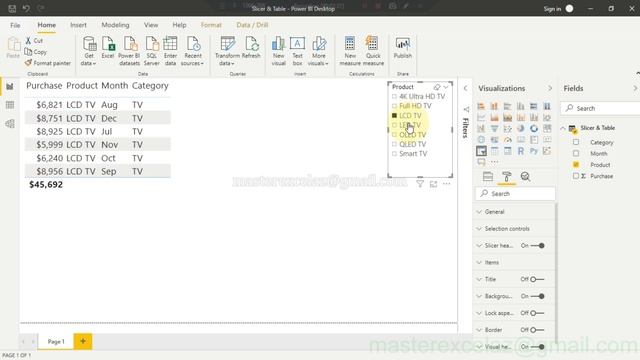Viewport: 640px width, 360px height.
Task: Choose the R script visual icon
Action: [520, 151]
